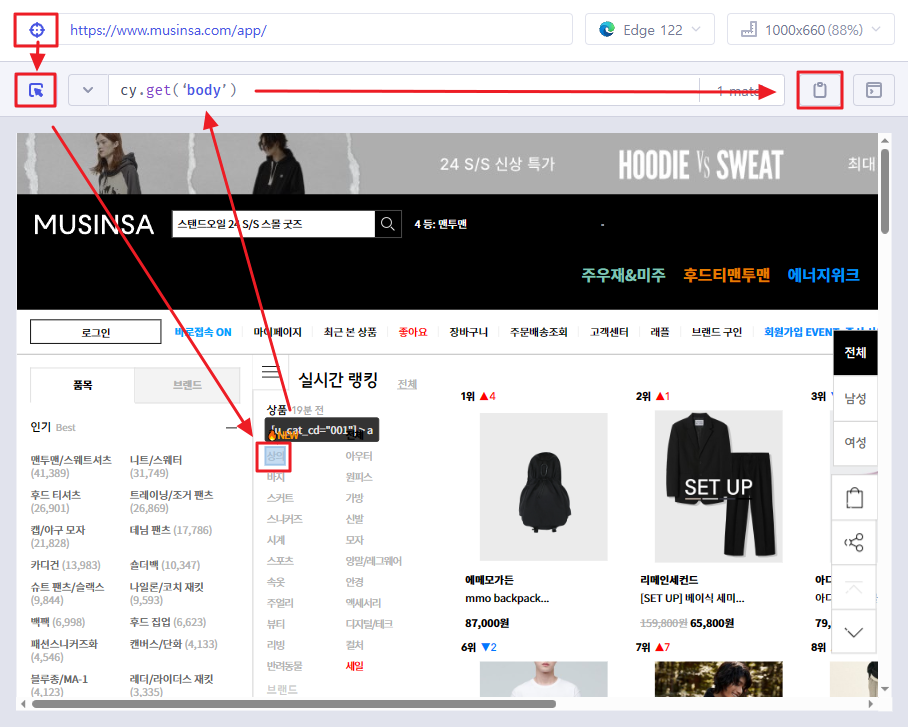Click the vertical scrollbar thumb
This screenshot has width=908, height=727.
885,191
